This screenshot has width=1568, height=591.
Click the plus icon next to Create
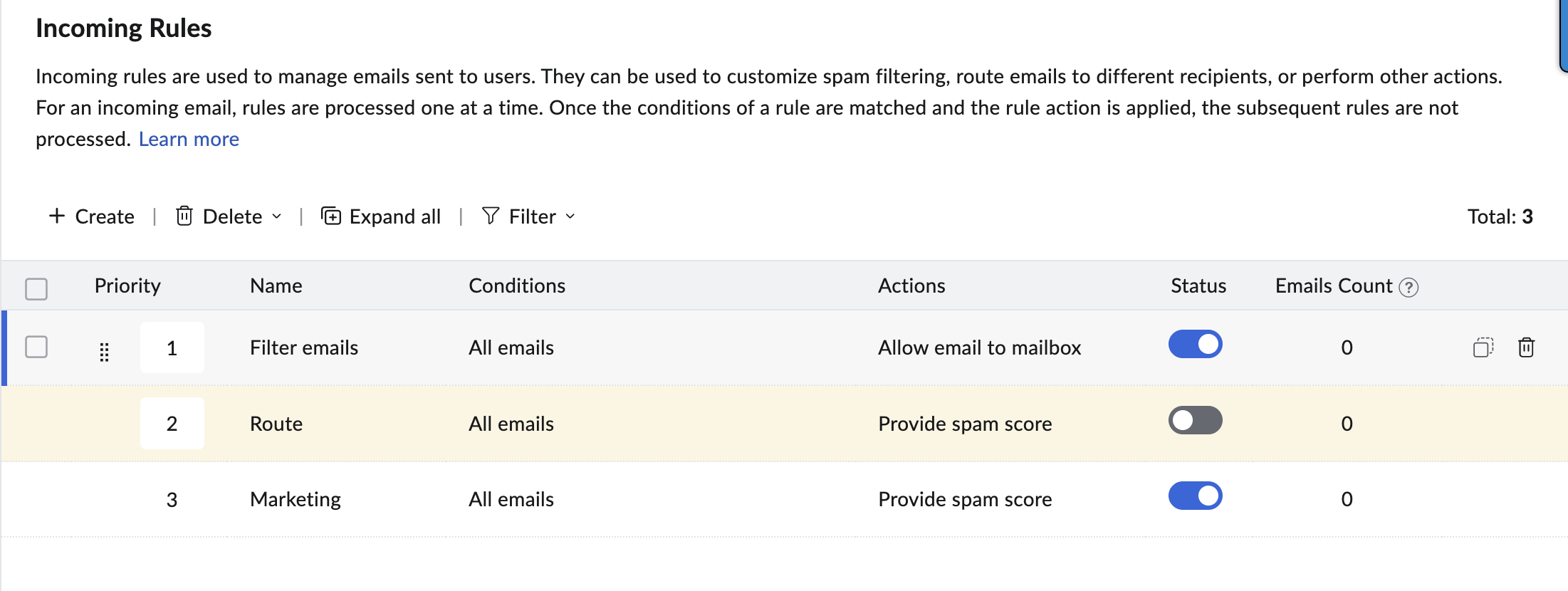click(56, 216)
